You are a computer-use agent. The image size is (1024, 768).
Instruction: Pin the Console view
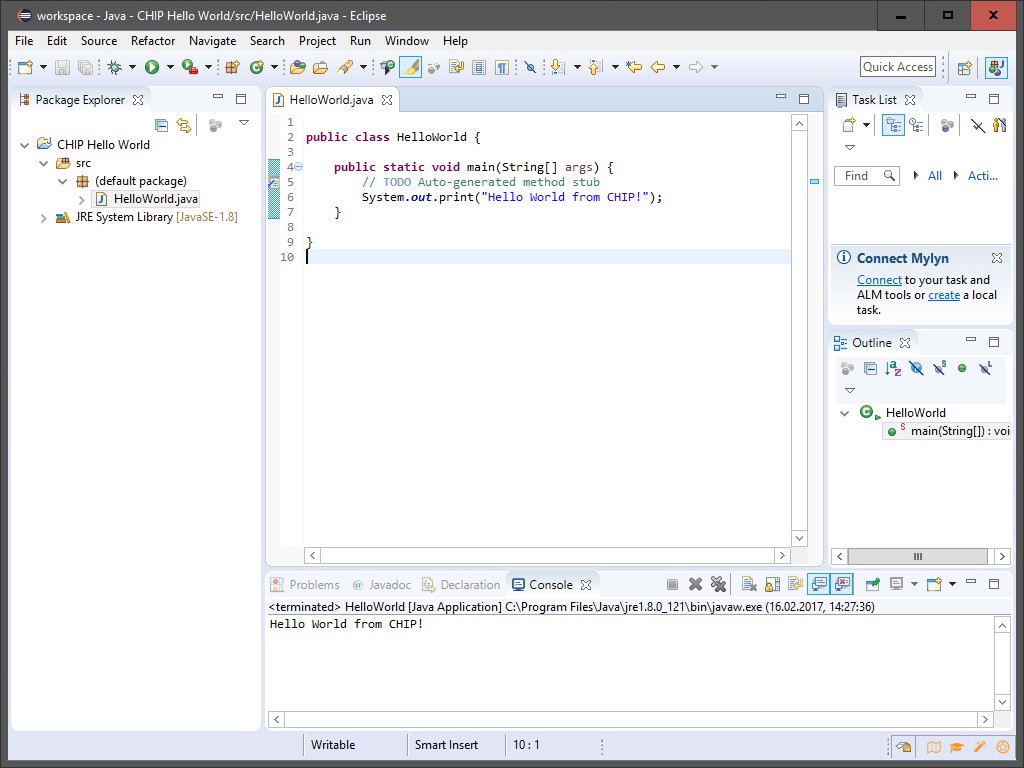pyautogui.click(x=873, y=584)
